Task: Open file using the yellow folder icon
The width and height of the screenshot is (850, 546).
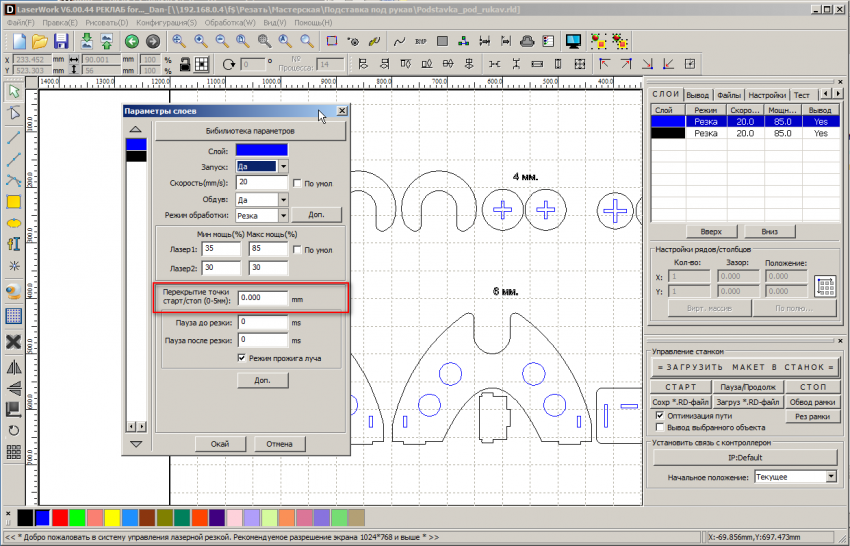Action: [40, 41]
